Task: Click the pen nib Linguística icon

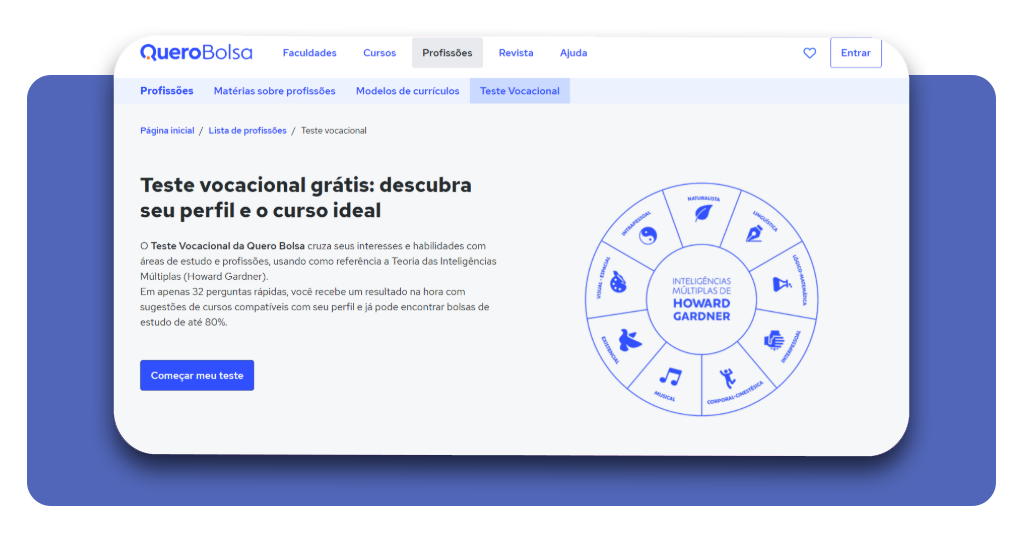Action: (754, 234)
